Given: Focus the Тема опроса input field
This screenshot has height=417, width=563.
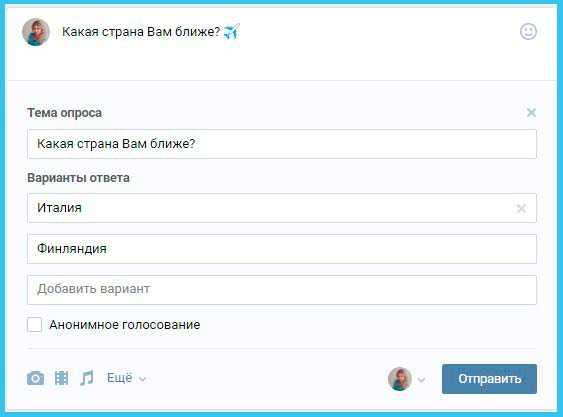Looking at the screenshot, I should coord(282,144).
